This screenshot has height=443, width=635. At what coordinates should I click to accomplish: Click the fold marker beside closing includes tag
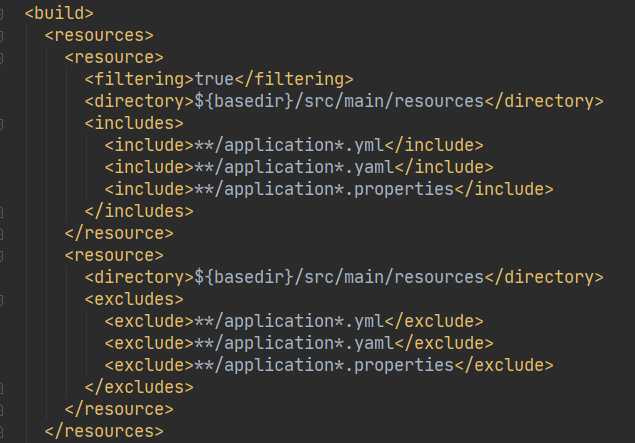tap(1, 212)
